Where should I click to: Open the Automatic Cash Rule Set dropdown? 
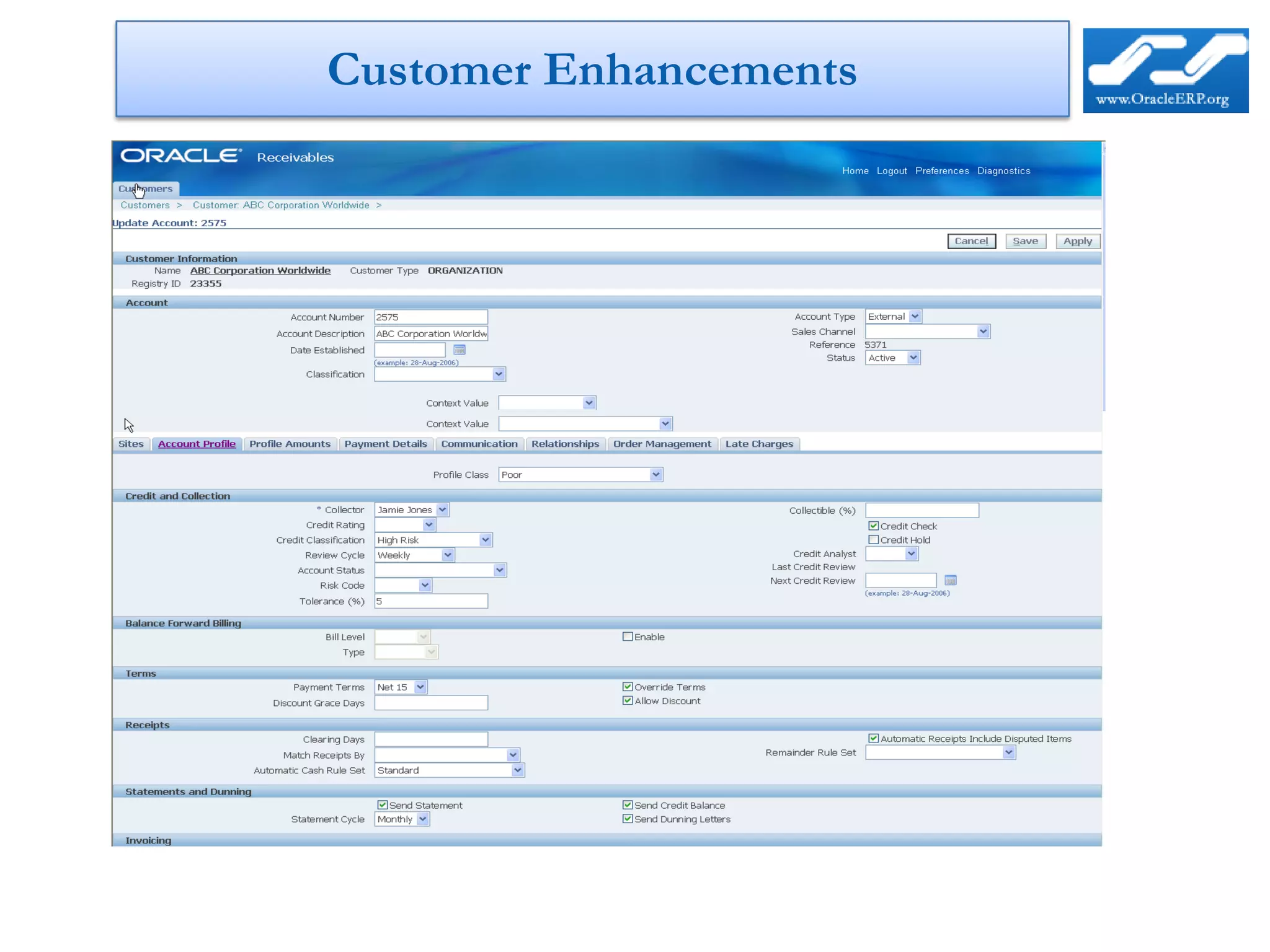(450, 770)
